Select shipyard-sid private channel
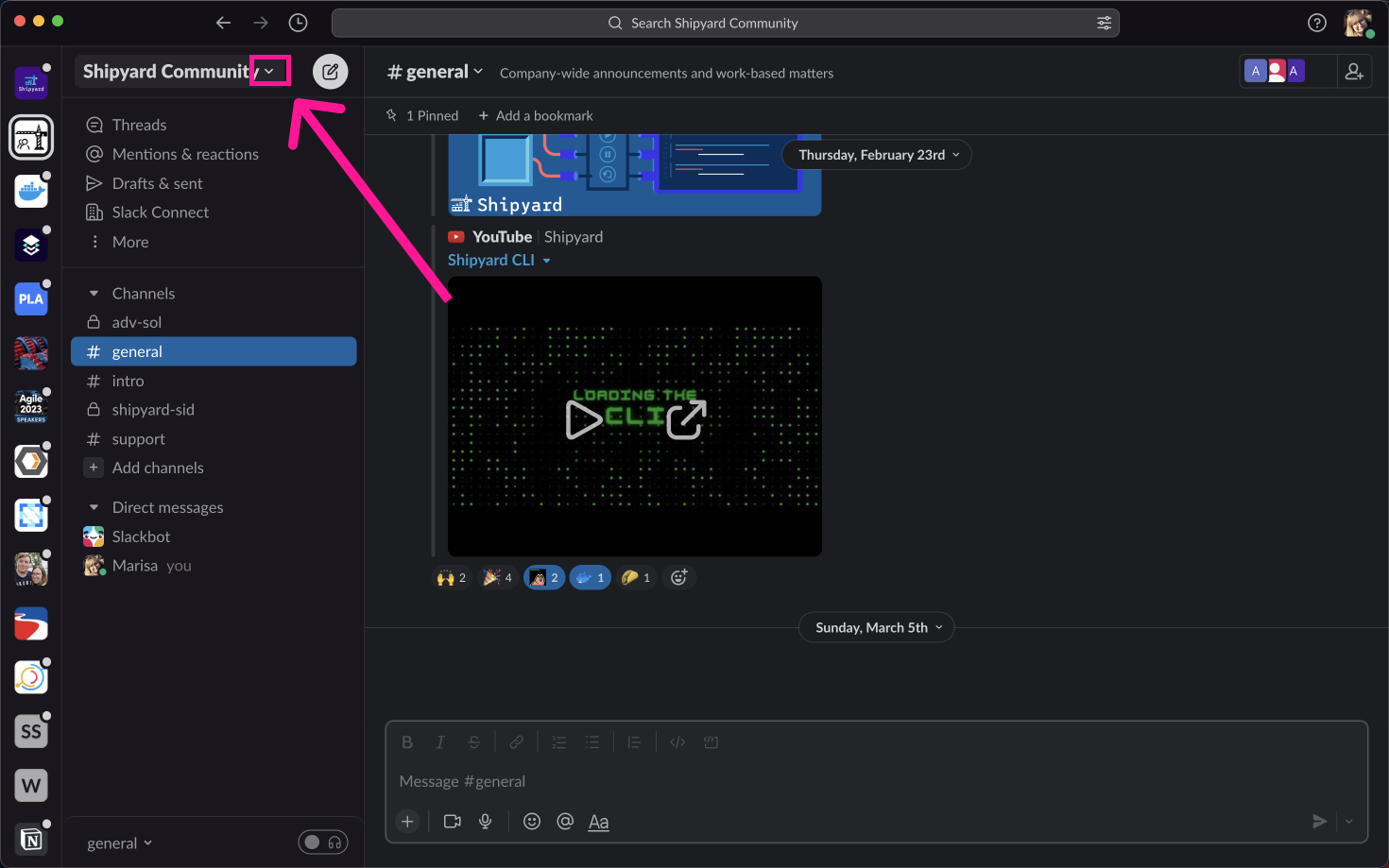Screen dimensions: 1389x868 point(214,410)
